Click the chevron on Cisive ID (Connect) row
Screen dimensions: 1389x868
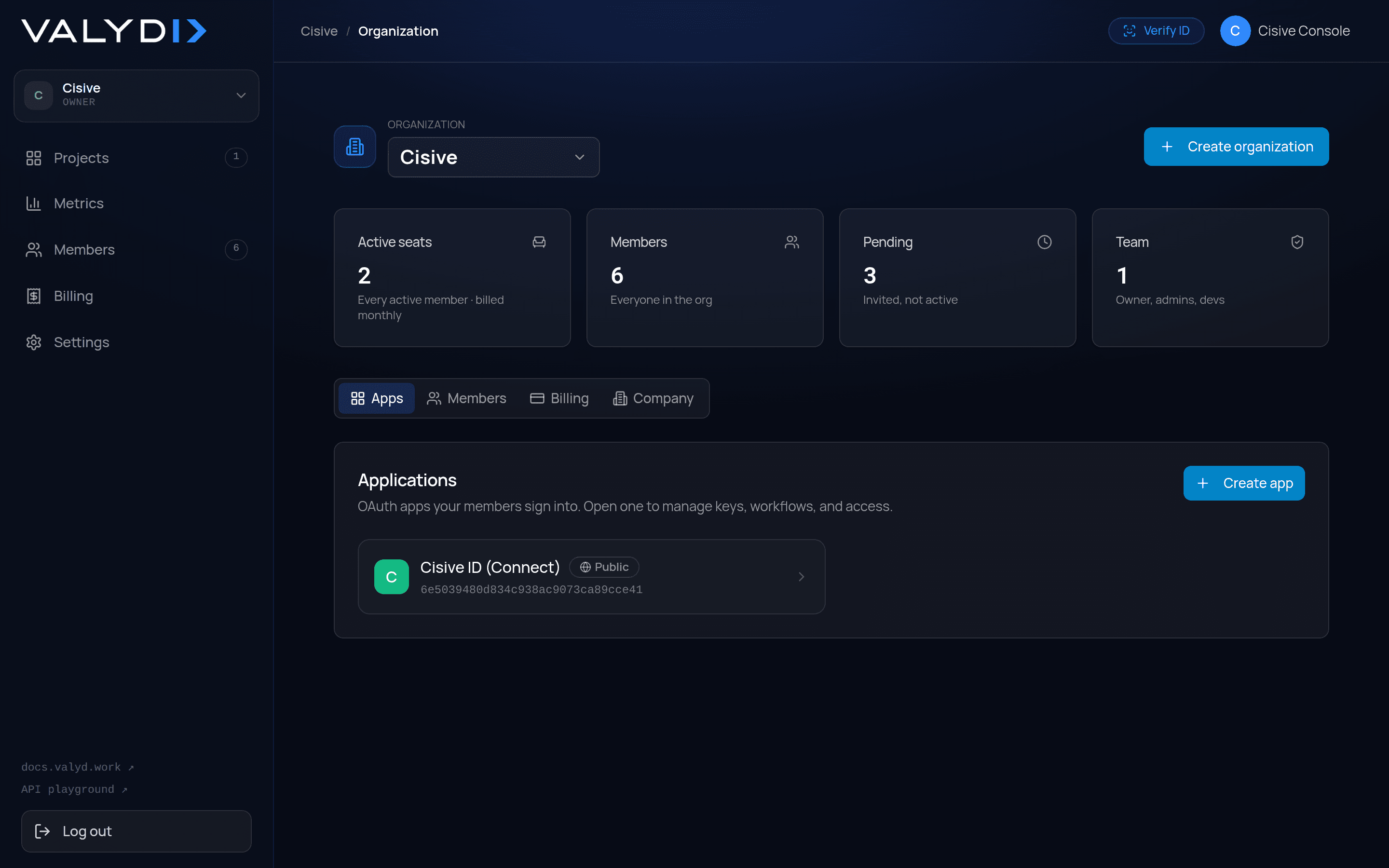point(801,577)
